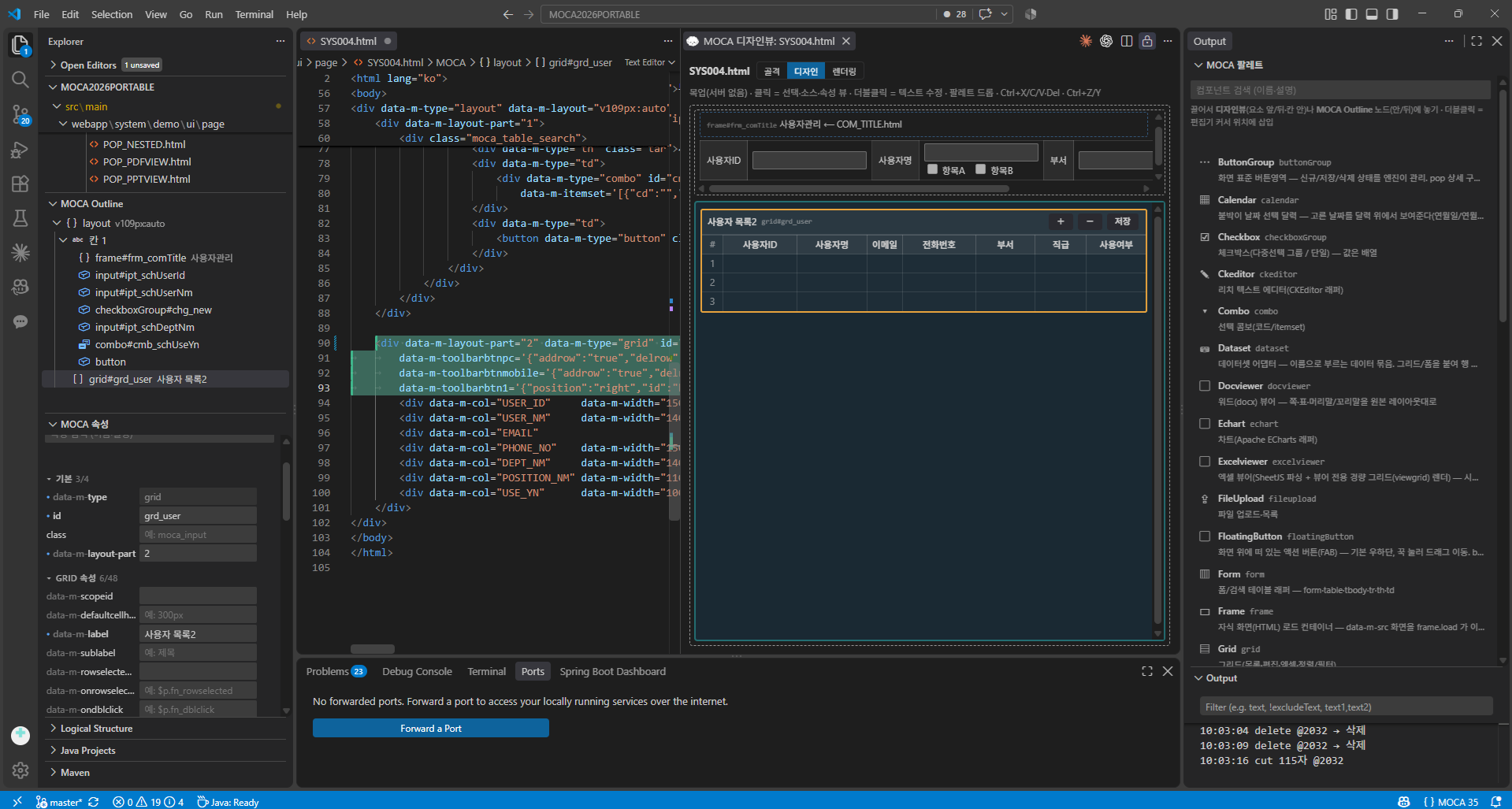The image size is (1512, 809).
Task: Toggle bottom panel visibility icon
Action: 1372,14
